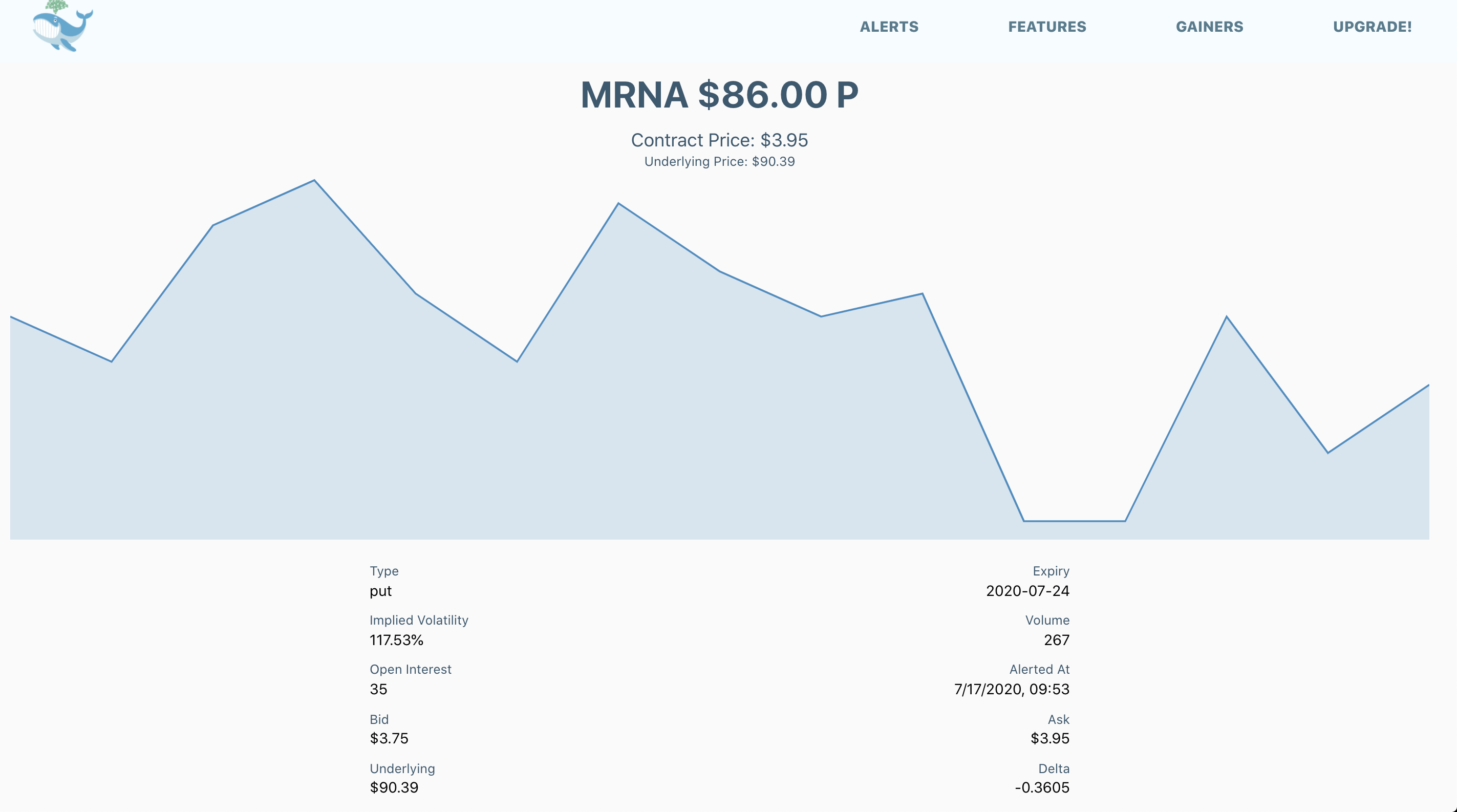Click the Alerted At timestamp
The image size is (1457, 812).
(1011, 689)
